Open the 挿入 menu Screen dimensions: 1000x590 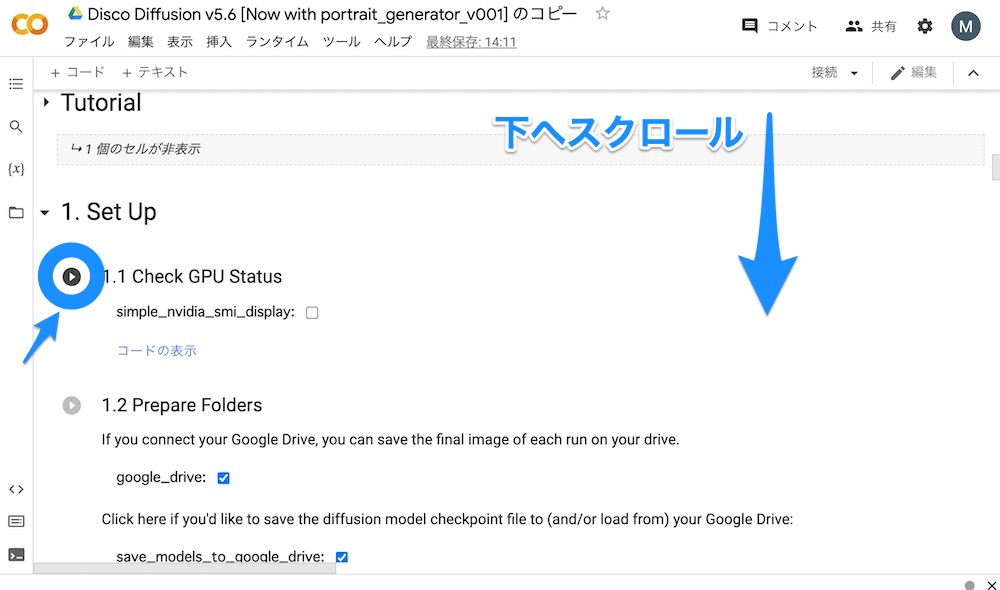coord(219,42)
